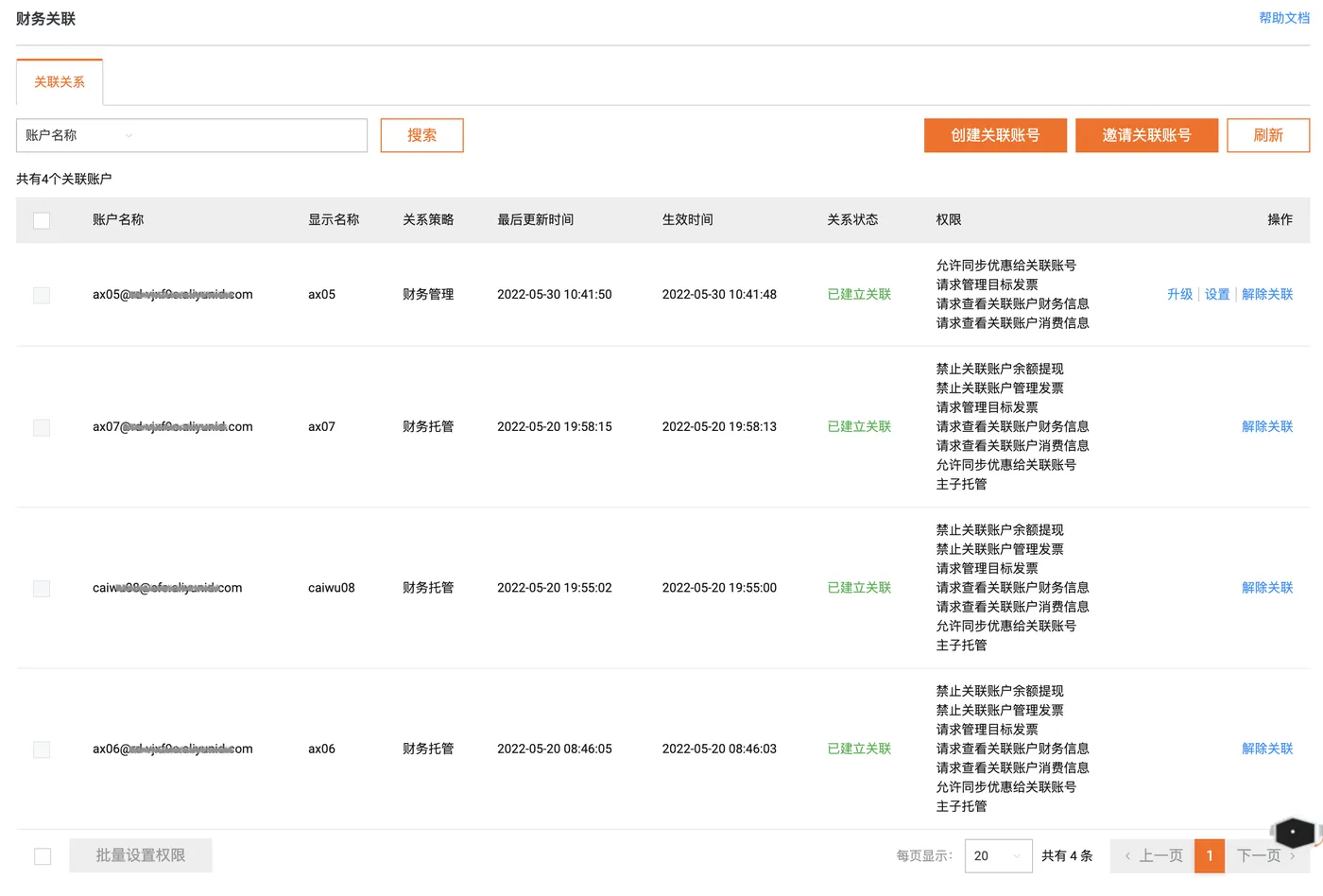Click the 财务关联 page title
This screenshot has width=1323, height=896.
pos(45,19)
